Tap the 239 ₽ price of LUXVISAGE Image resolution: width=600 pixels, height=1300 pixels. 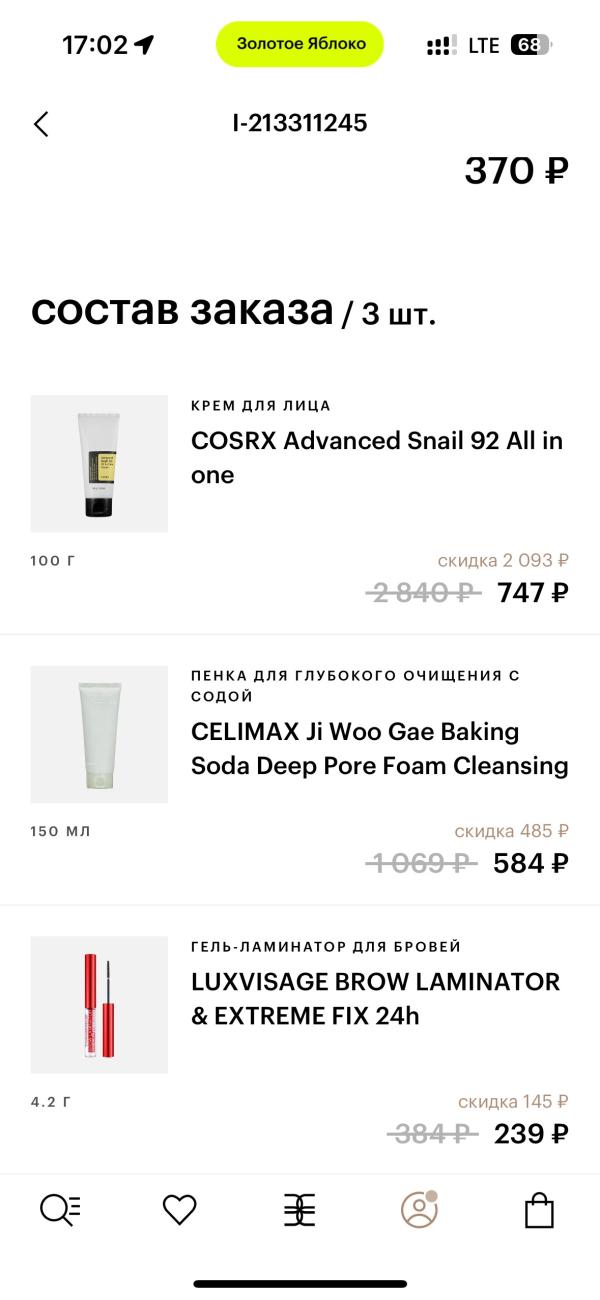[x=531, y=1134]
